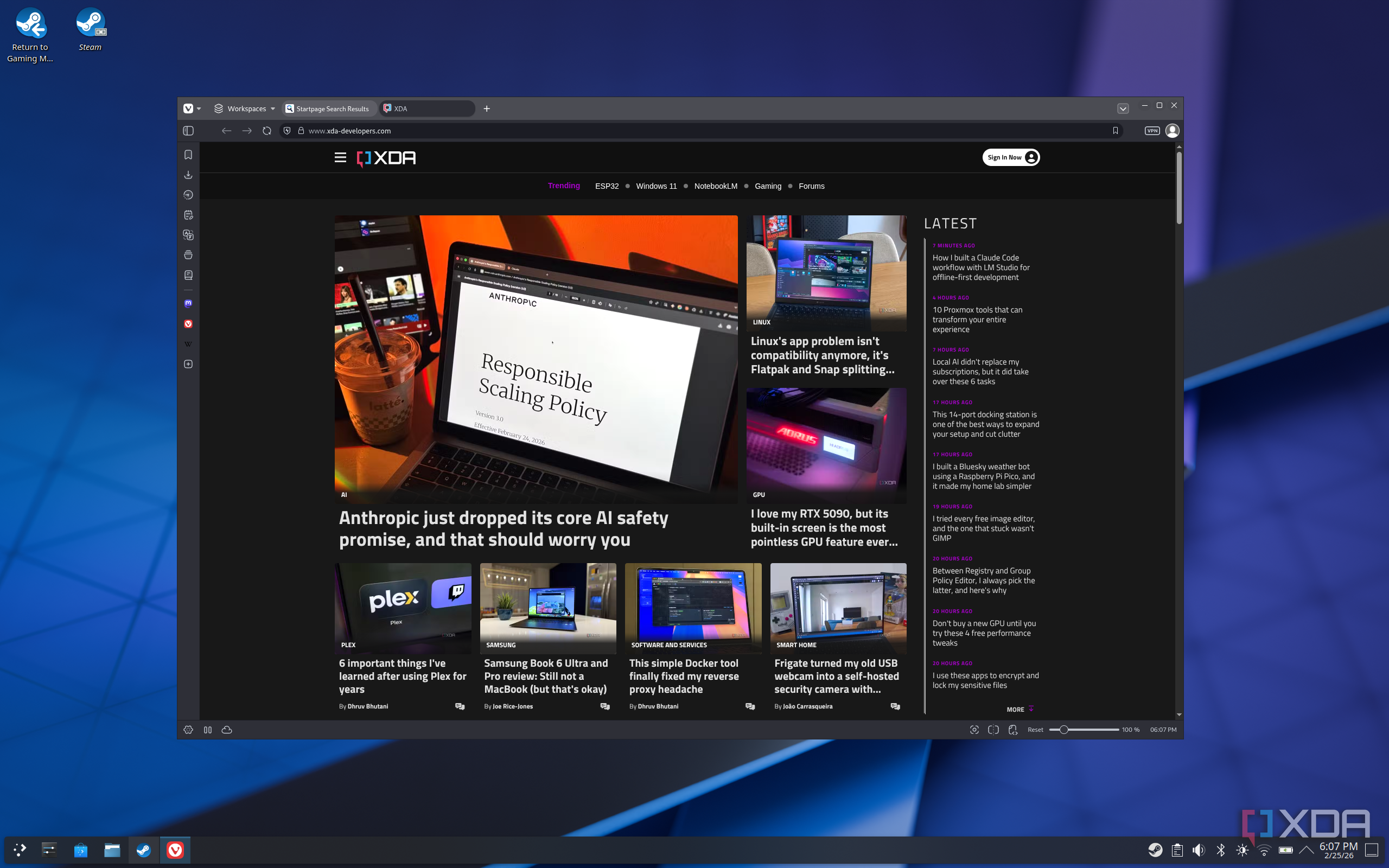The width and height of the screenshot is (1389, 868).
Task: Switch to Startpage Search Results tab
Action: [x=329, y=108]
